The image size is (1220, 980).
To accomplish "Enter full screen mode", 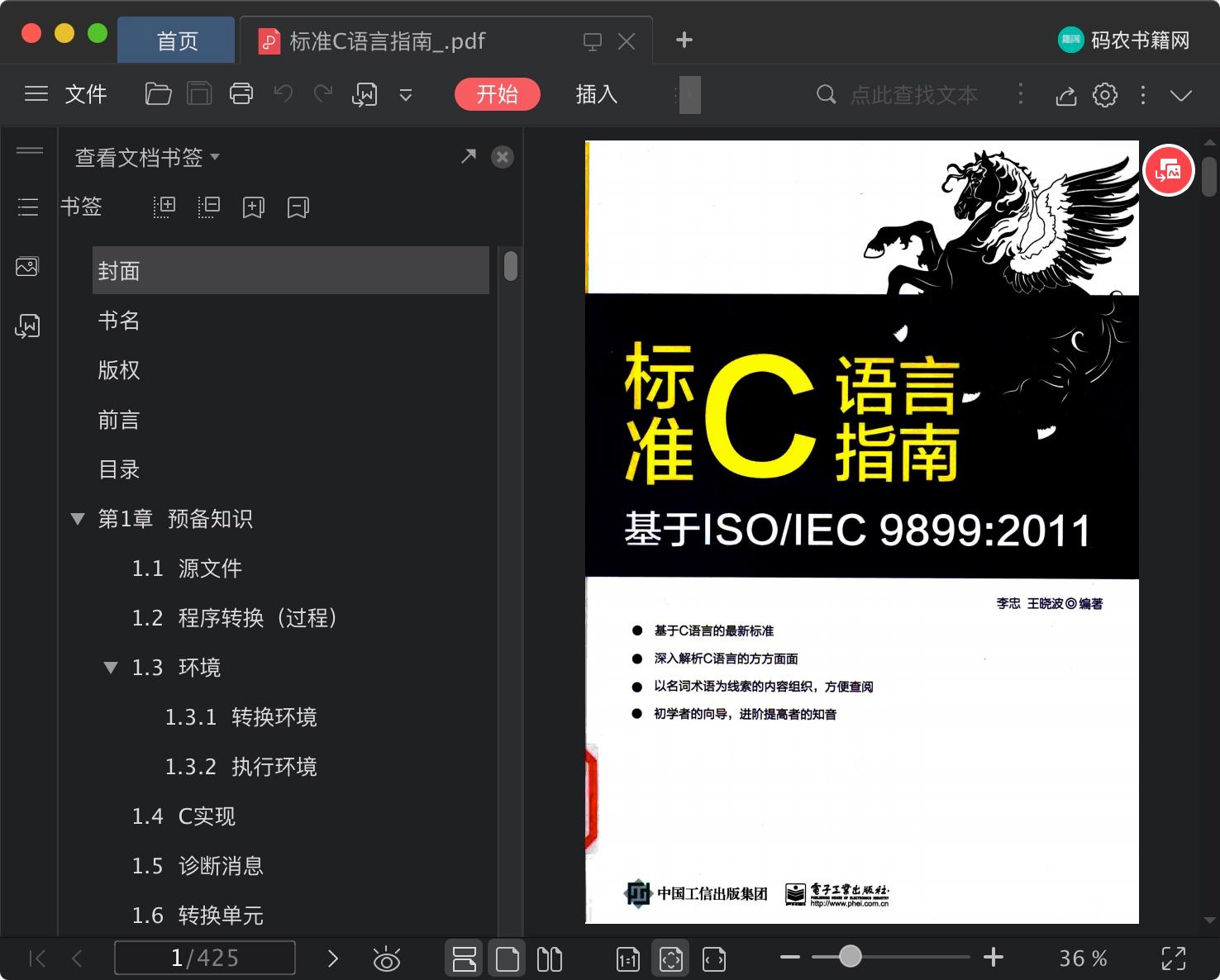I will [x=1174, y=959].
